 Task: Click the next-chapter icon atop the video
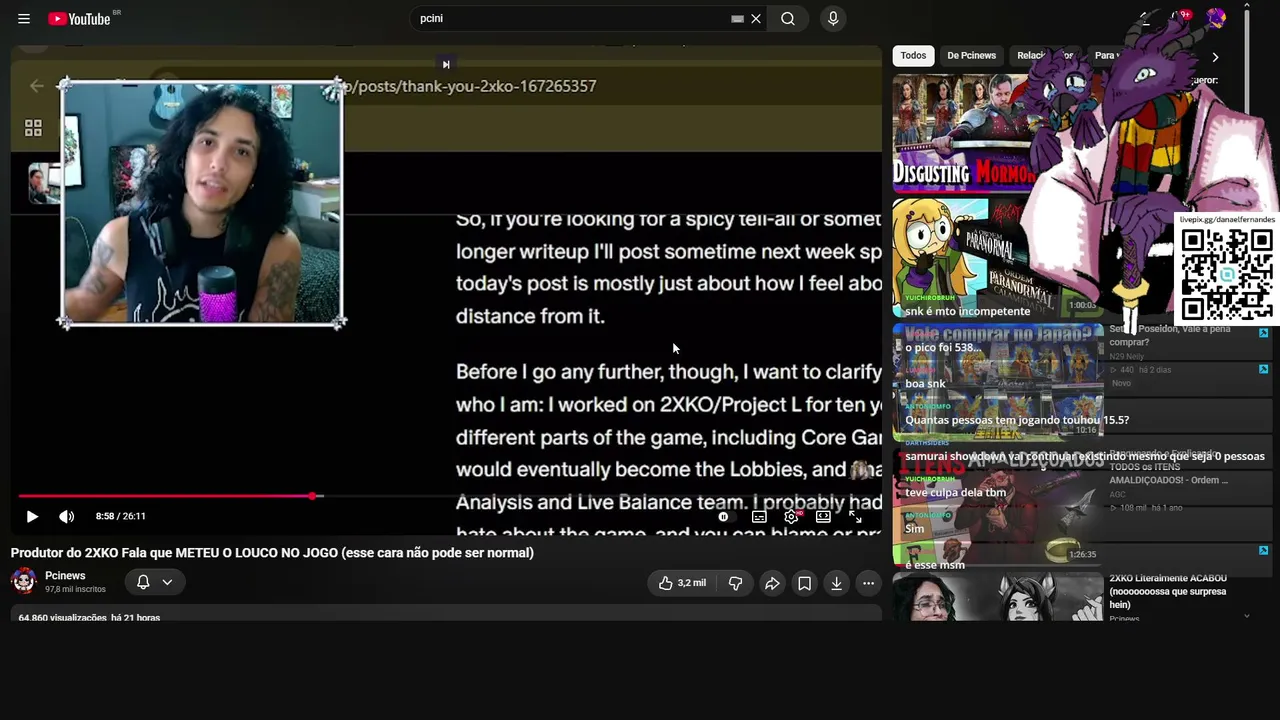pyautogui.click(x=446, y=64)
